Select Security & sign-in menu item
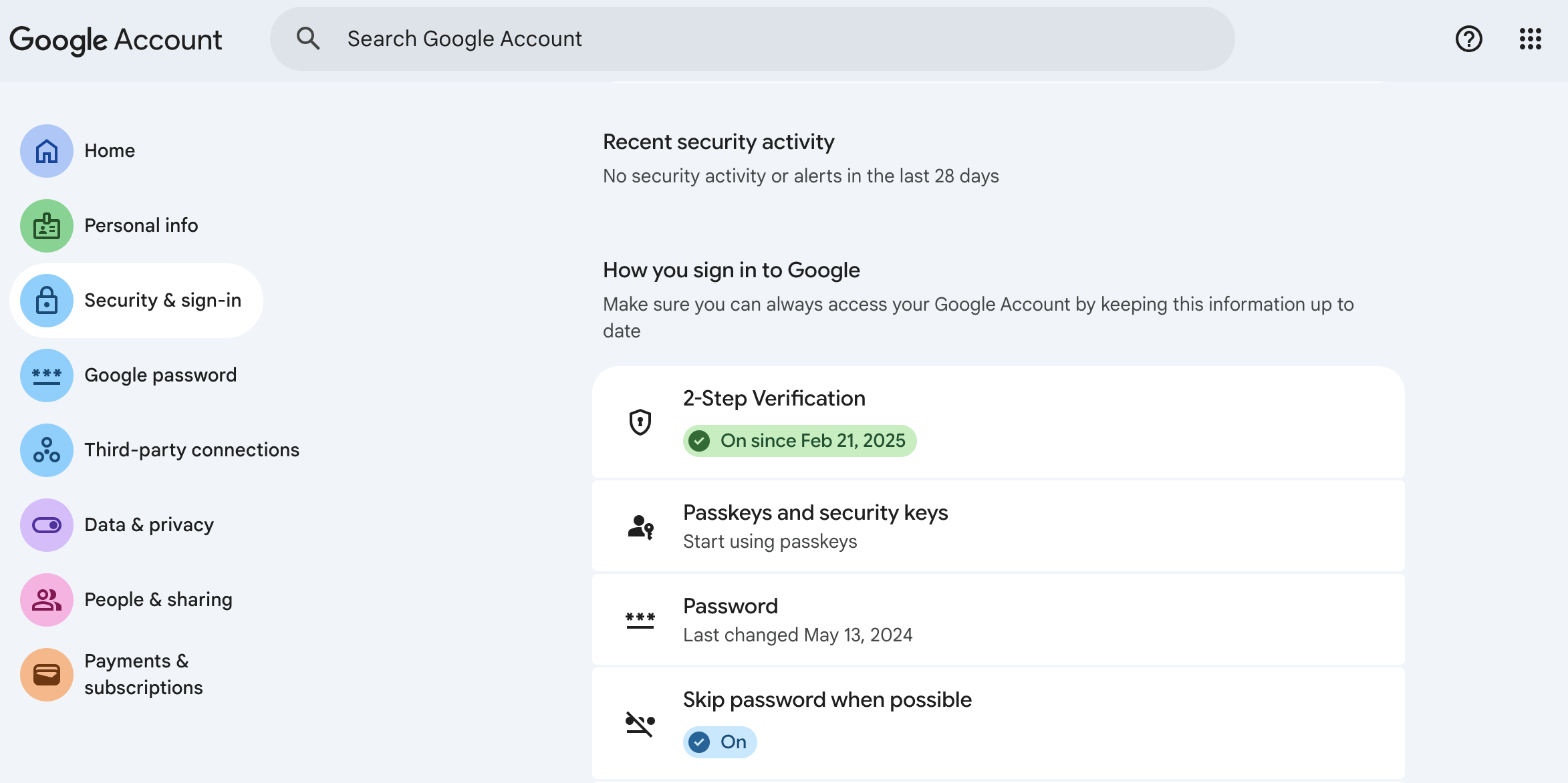 tap(162, 301)
